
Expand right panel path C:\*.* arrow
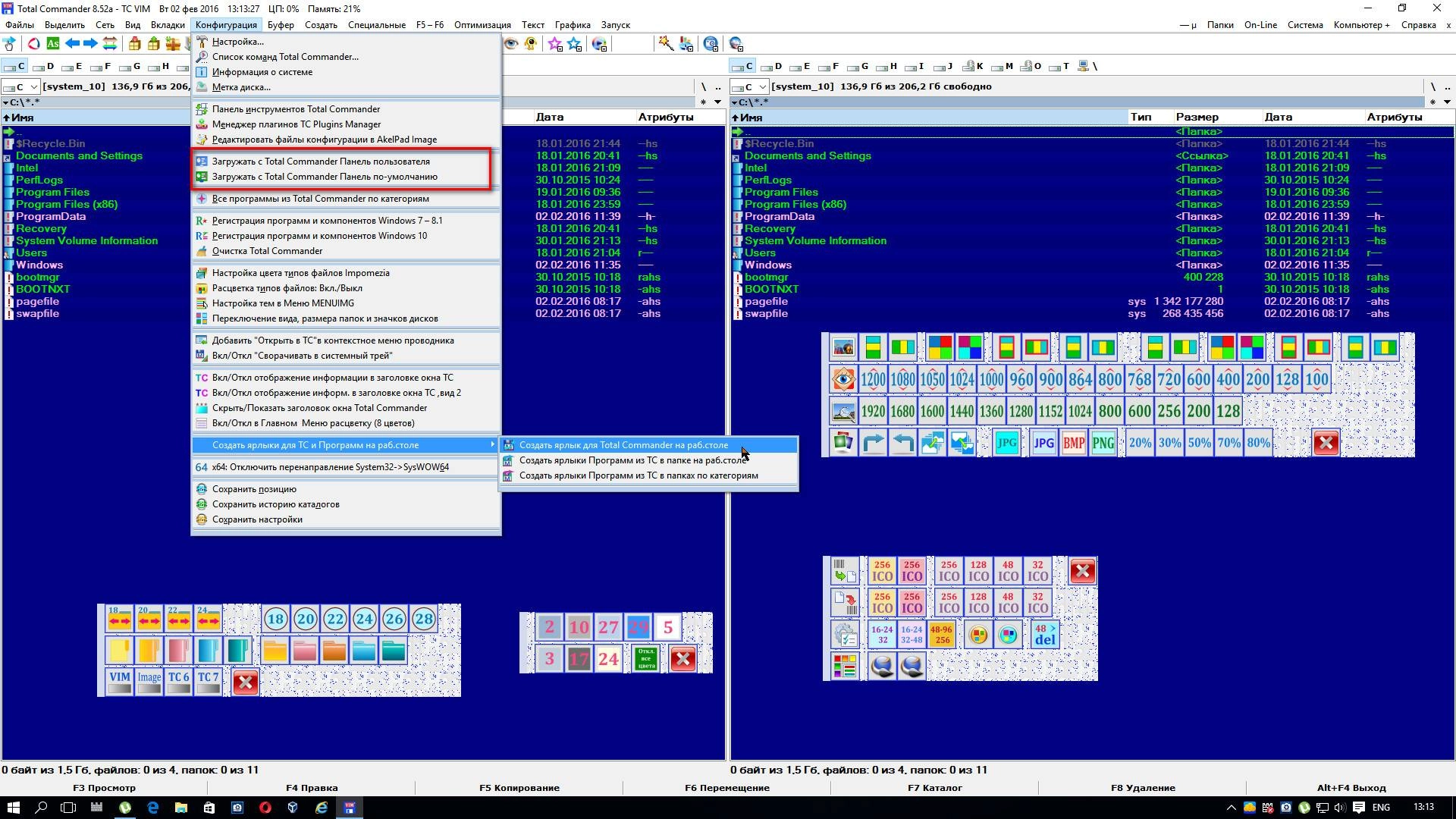coord(734,102)
